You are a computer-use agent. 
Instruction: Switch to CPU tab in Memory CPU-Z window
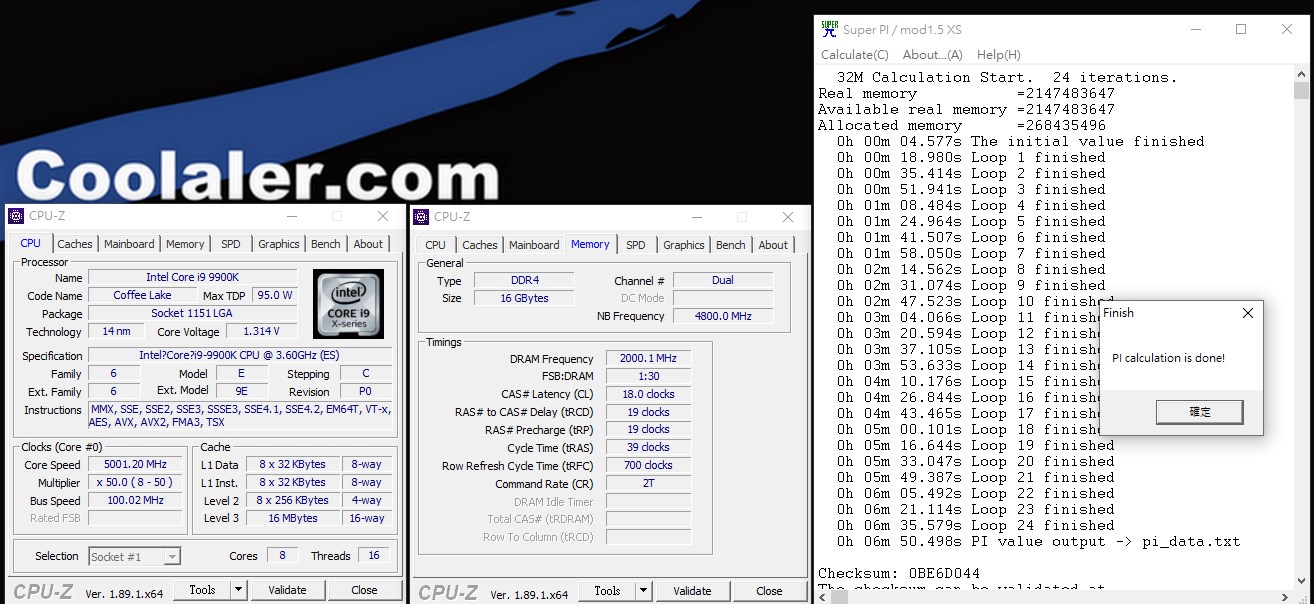coord(436,245)
